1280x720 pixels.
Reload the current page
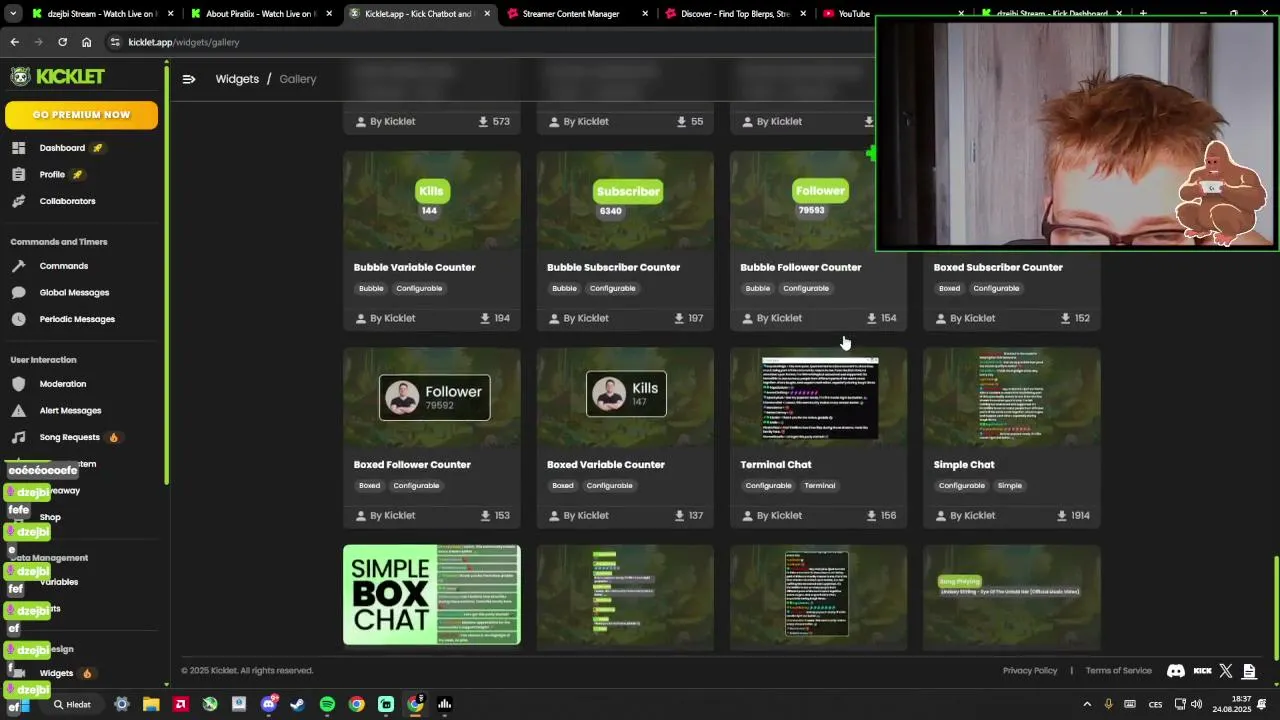pos(62,42)
